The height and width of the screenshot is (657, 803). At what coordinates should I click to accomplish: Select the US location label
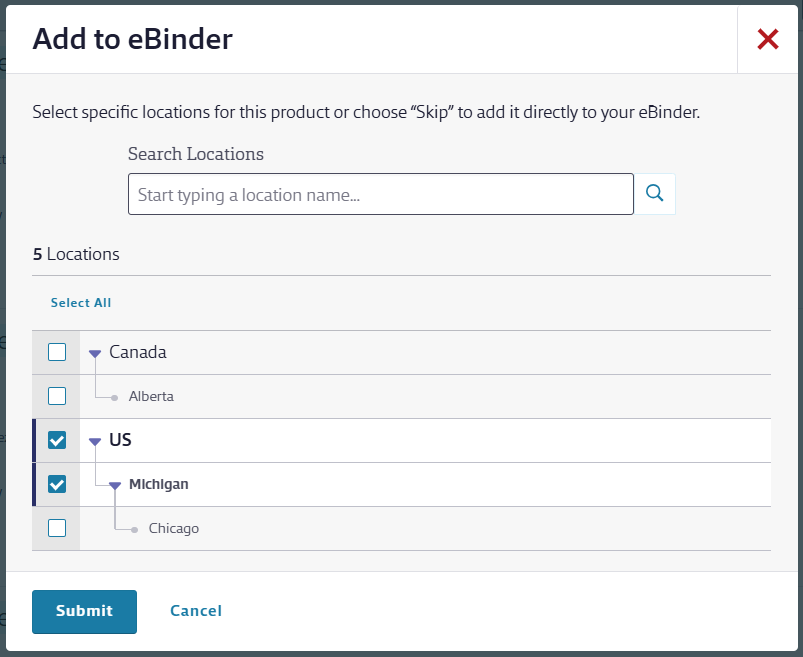pos(120,440)
